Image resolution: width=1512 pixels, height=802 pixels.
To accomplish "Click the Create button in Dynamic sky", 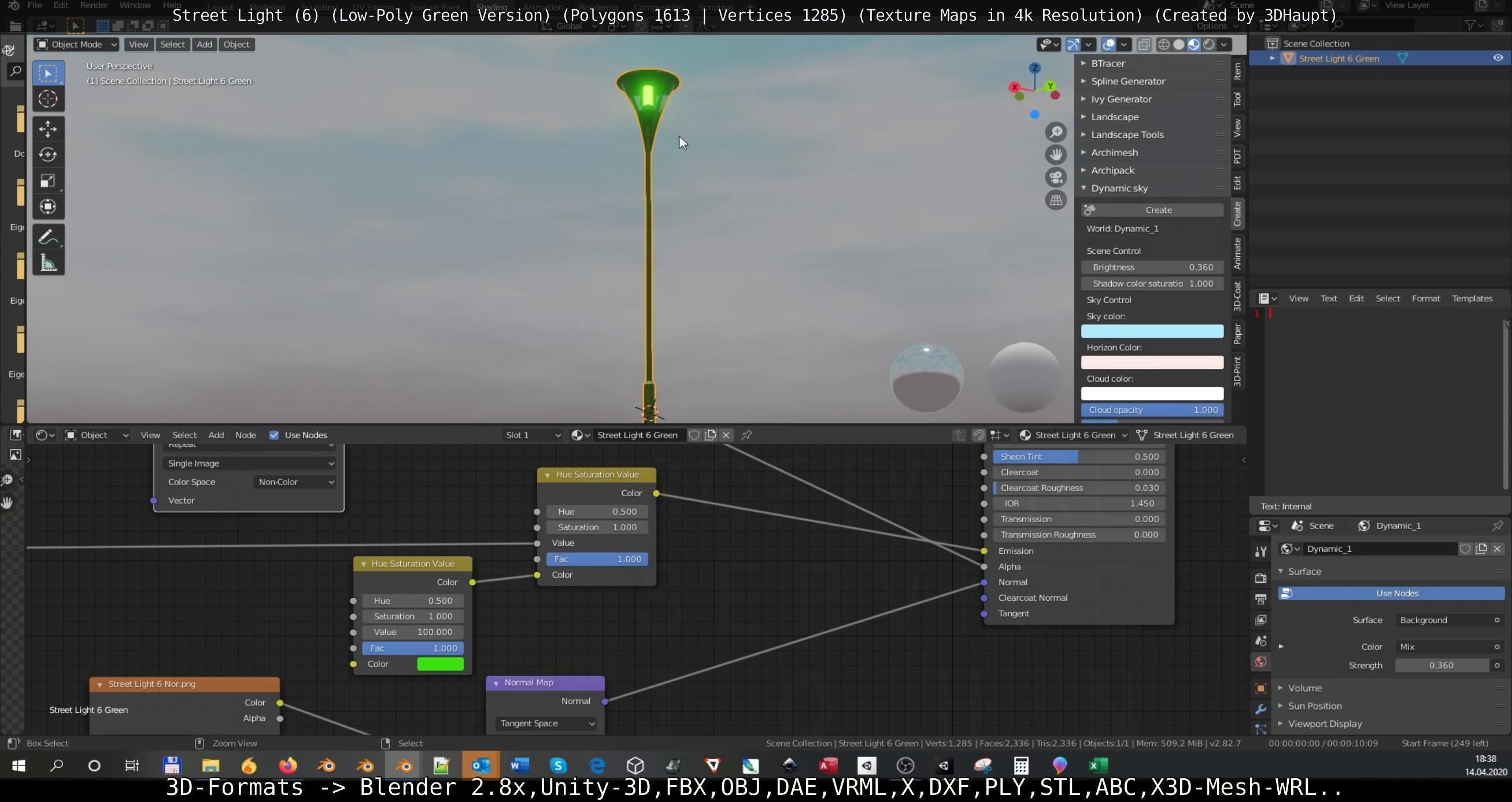I will click(1158, 209).
